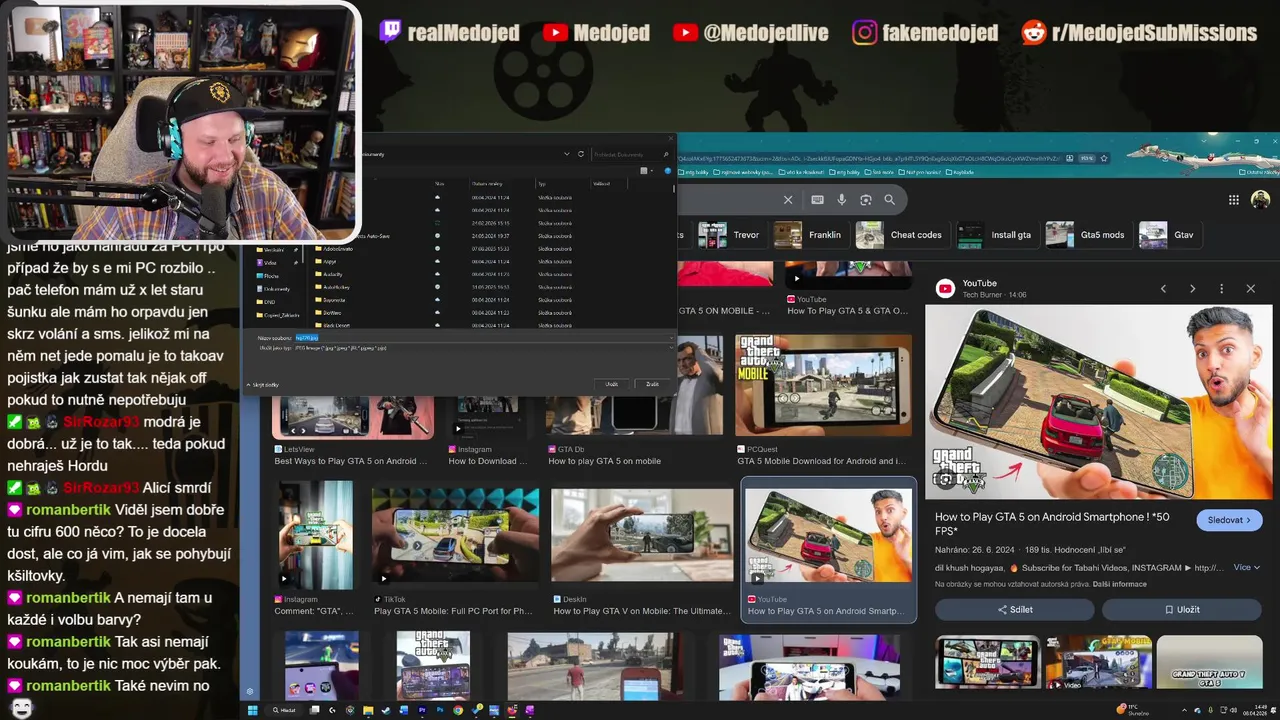Image resolution: width=1280 pixels, height=720 pixels.
Task: Open the on-screen keyboard in Google search
Action: (818, 200)
